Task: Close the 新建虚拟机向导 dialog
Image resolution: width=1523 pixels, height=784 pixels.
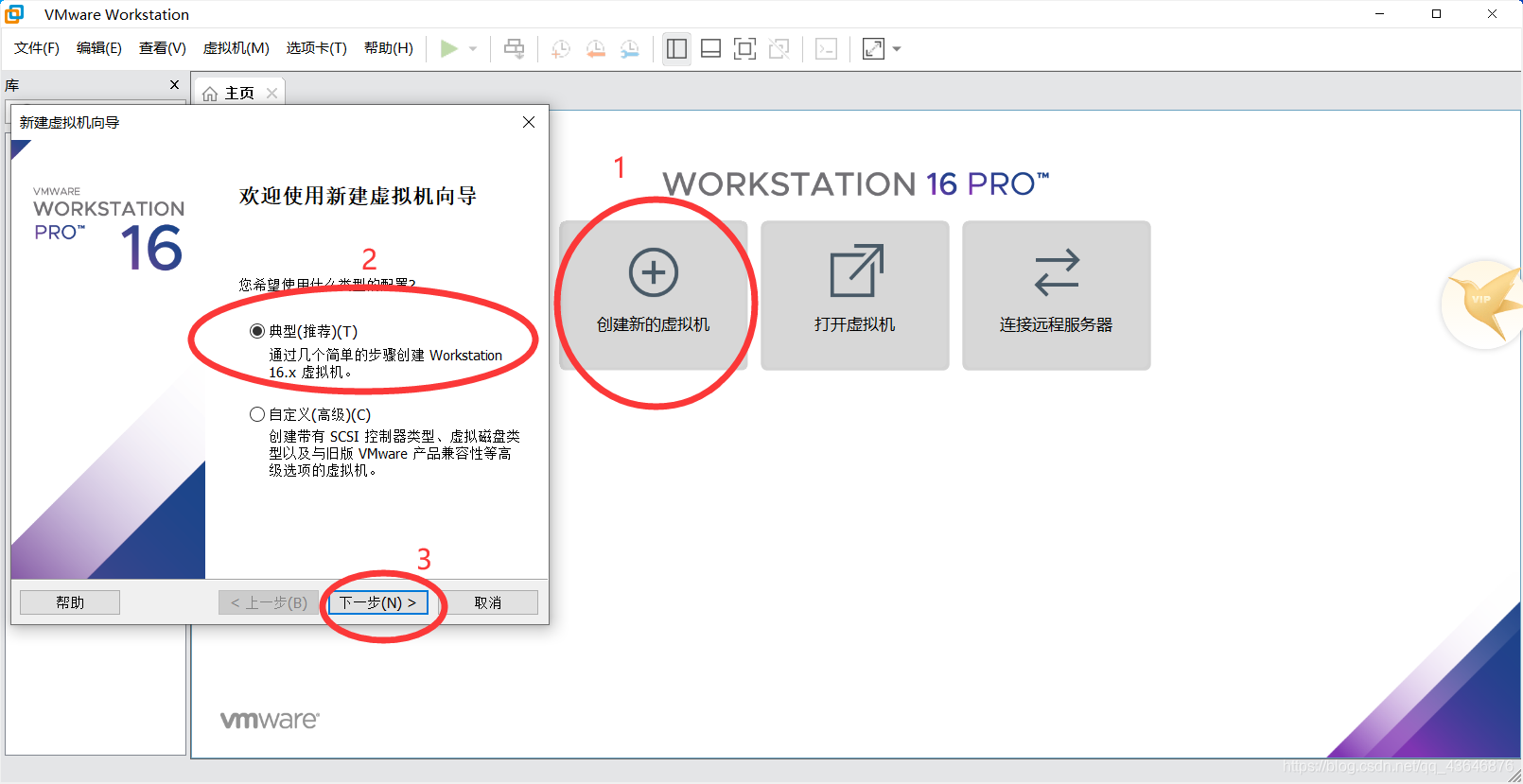Action: click(529, 122)
